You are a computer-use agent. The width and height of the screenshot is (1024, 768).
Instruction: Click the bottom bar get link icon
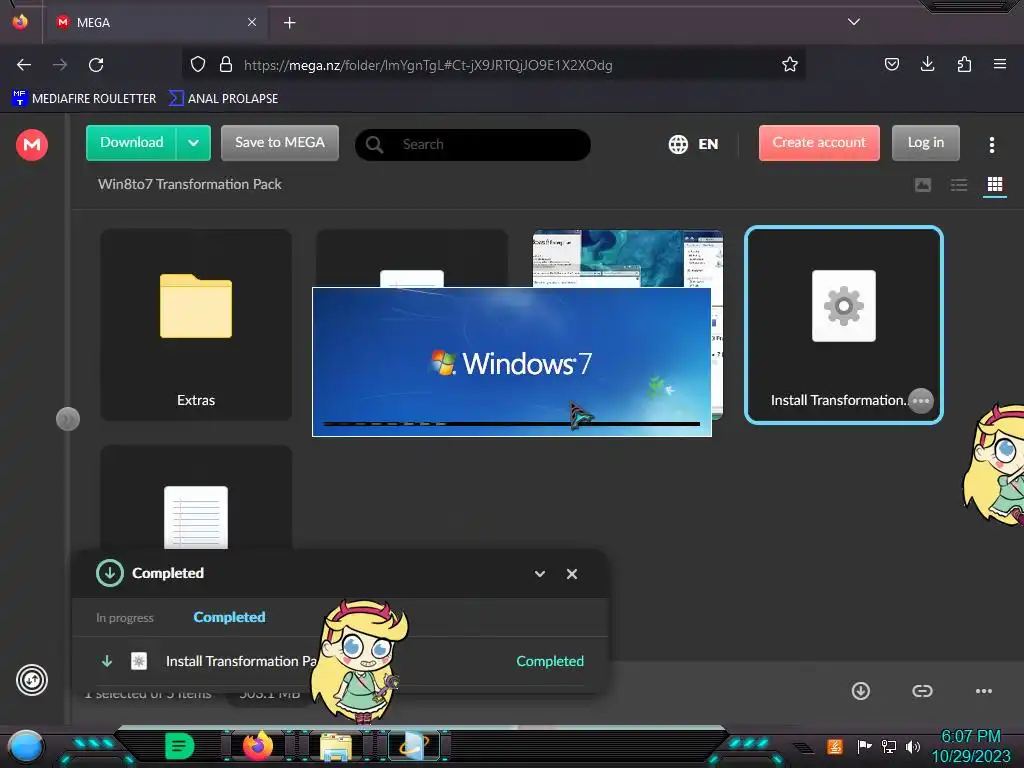[922, 691]
